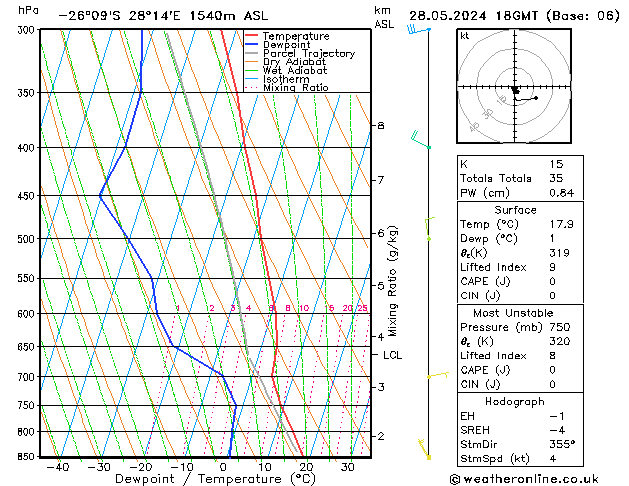
Task: Select the 'Dewpoint' legend label
Action: (x=286, y=45)
